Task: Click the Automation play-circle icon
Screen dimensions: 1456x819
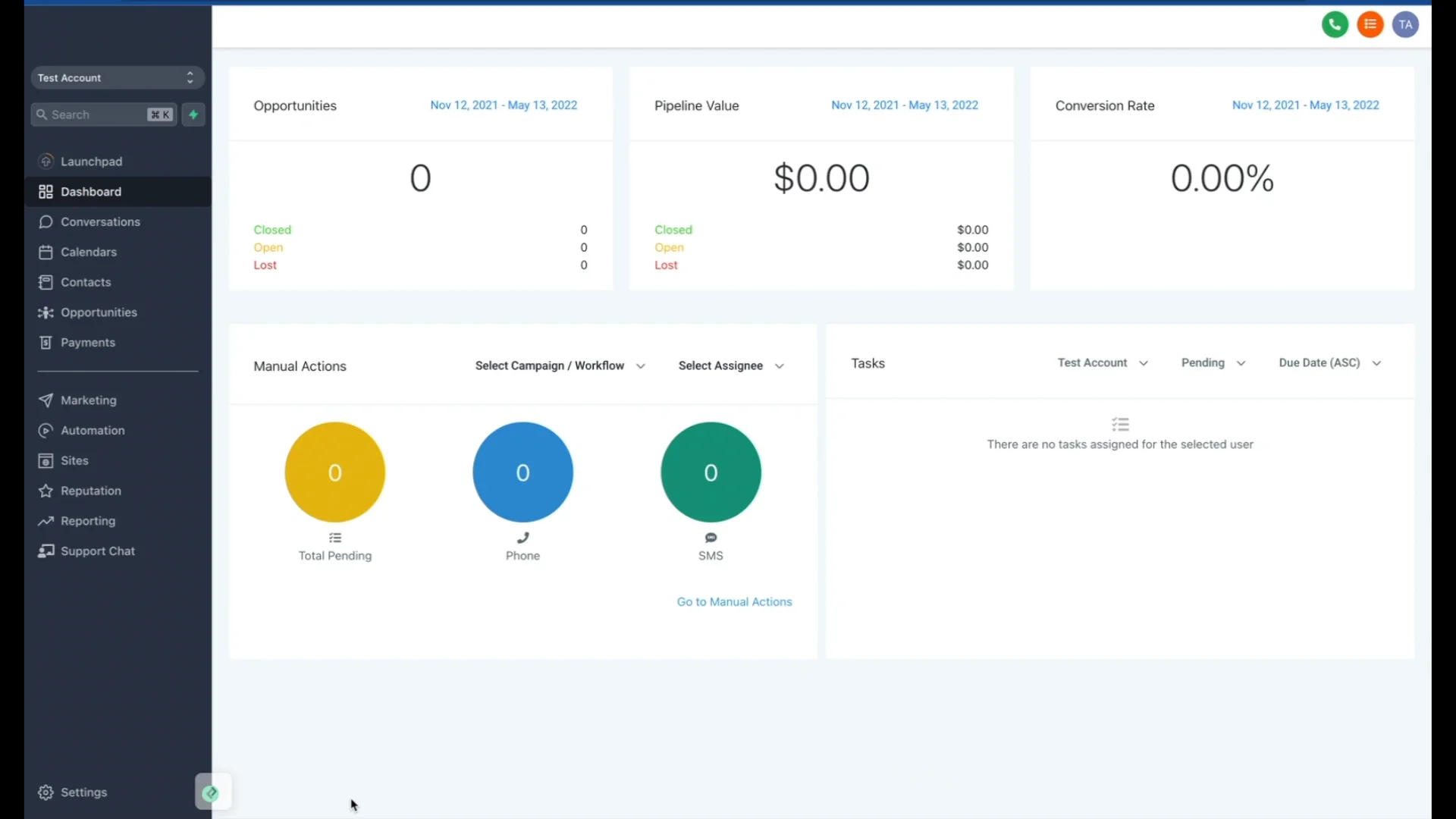Action: 46,431
